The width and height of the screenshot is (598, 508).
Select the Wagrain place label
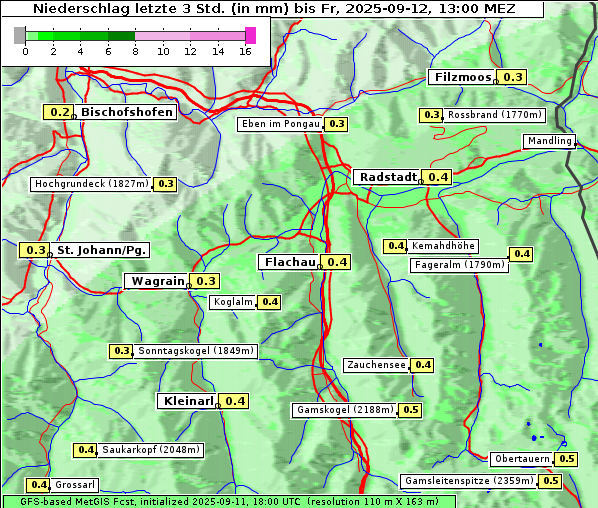[x=156, y=281]
